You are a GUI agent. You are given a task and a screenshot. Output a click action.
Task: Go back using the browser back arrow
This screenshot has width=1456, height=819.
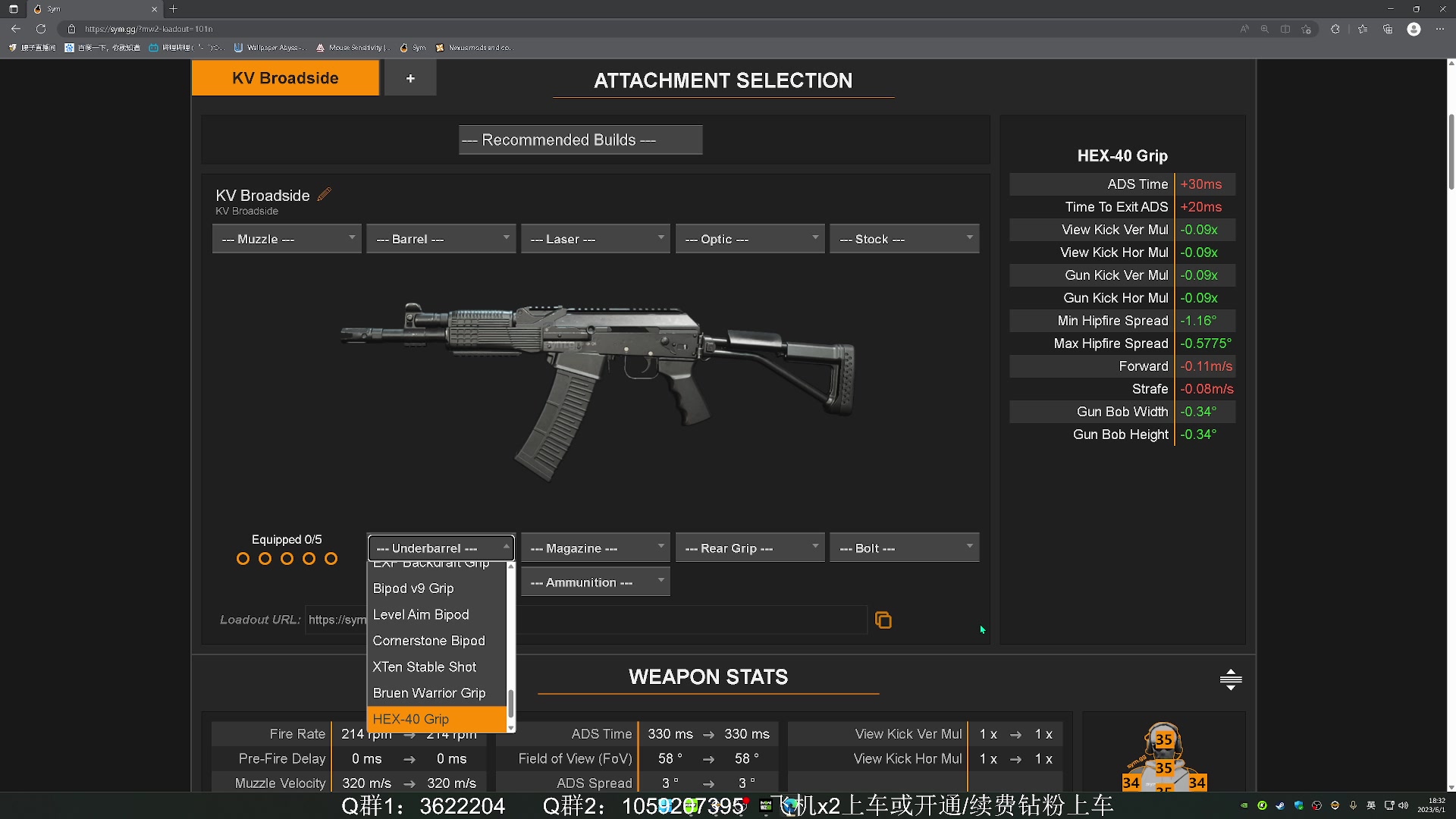[x=16, y=29]
